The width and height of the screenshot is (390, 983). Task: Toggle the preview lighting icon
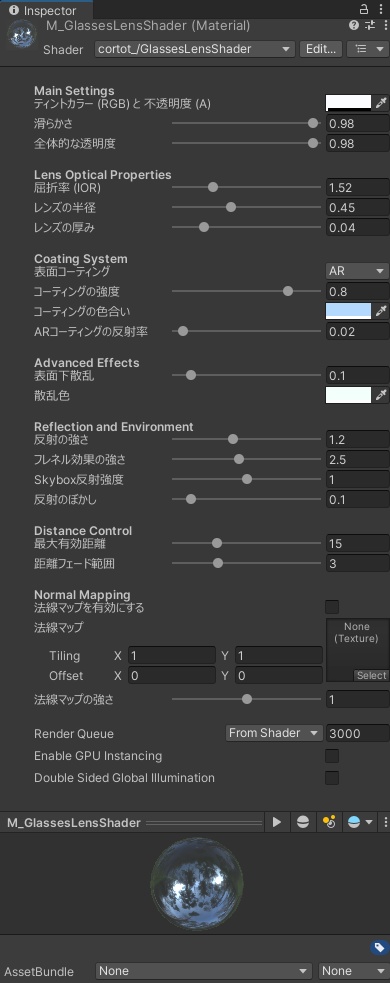[x=329, y=822]
